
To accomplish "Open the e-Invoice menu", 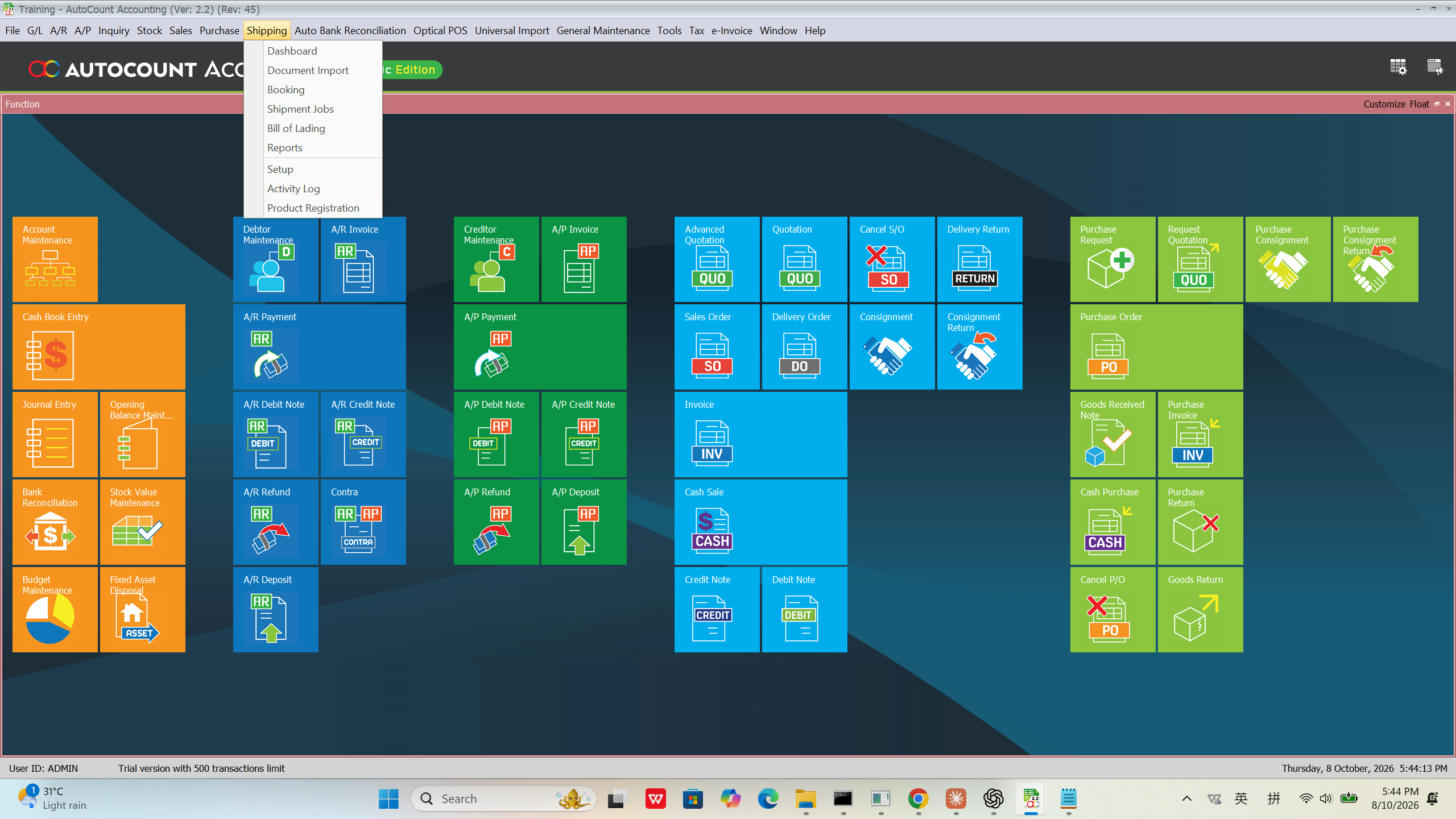I will tap(732, 30).
